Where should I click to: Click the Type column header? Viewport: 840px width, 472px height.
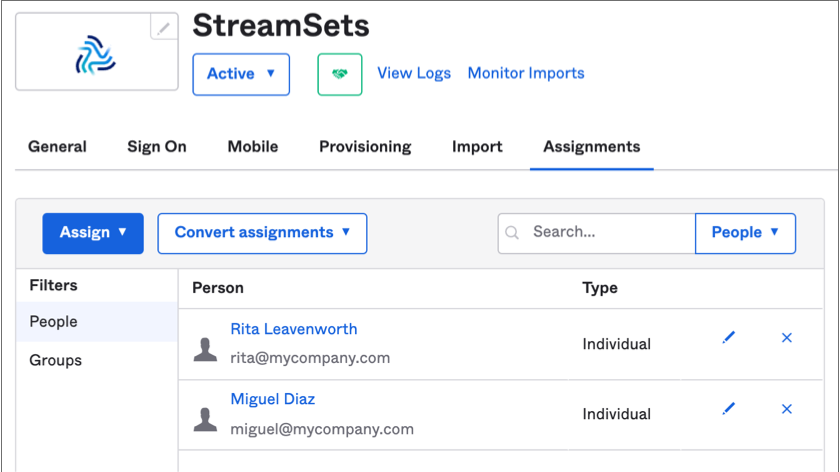tap(599, 288)
